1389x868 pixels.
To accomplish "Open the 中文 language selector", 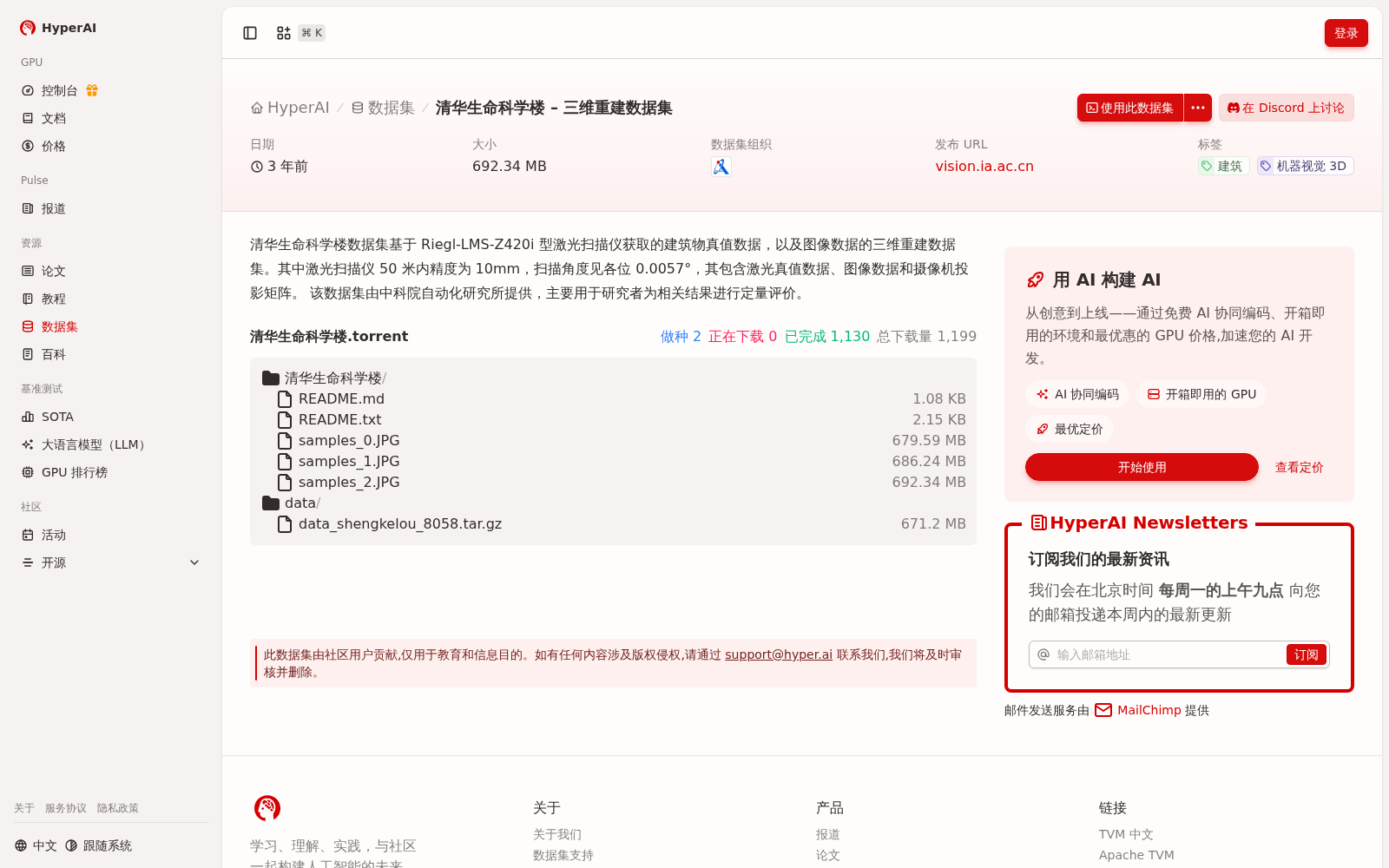I will (x=36, y=845).
